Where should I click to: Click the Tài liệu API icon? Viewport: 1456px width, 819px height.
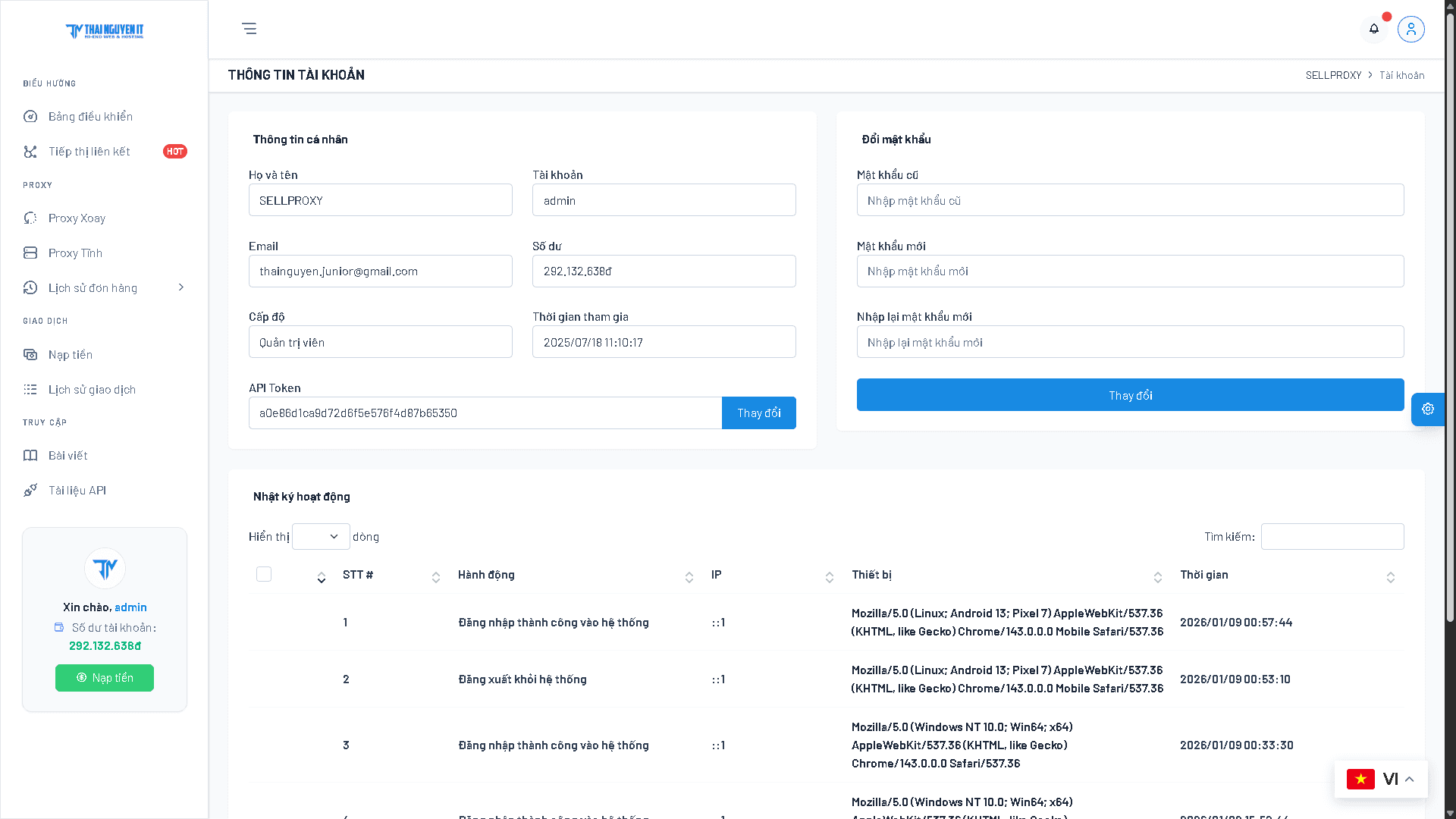click(30, 490)
